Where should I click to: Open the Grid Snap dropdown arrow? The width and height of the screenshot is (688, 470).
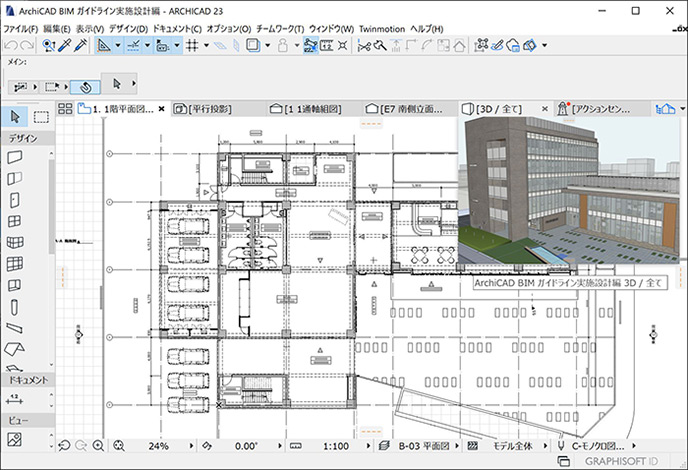(206, 45)
